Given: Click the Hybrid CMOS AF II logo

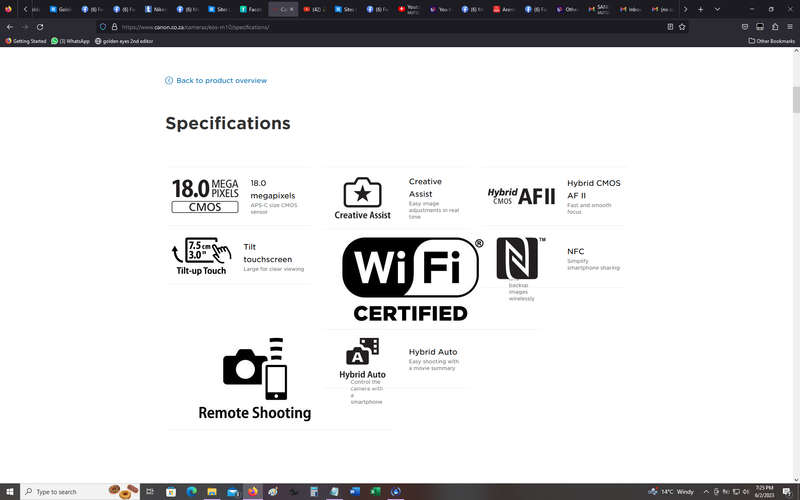Looking at the screenshot, I should (521, 196).
